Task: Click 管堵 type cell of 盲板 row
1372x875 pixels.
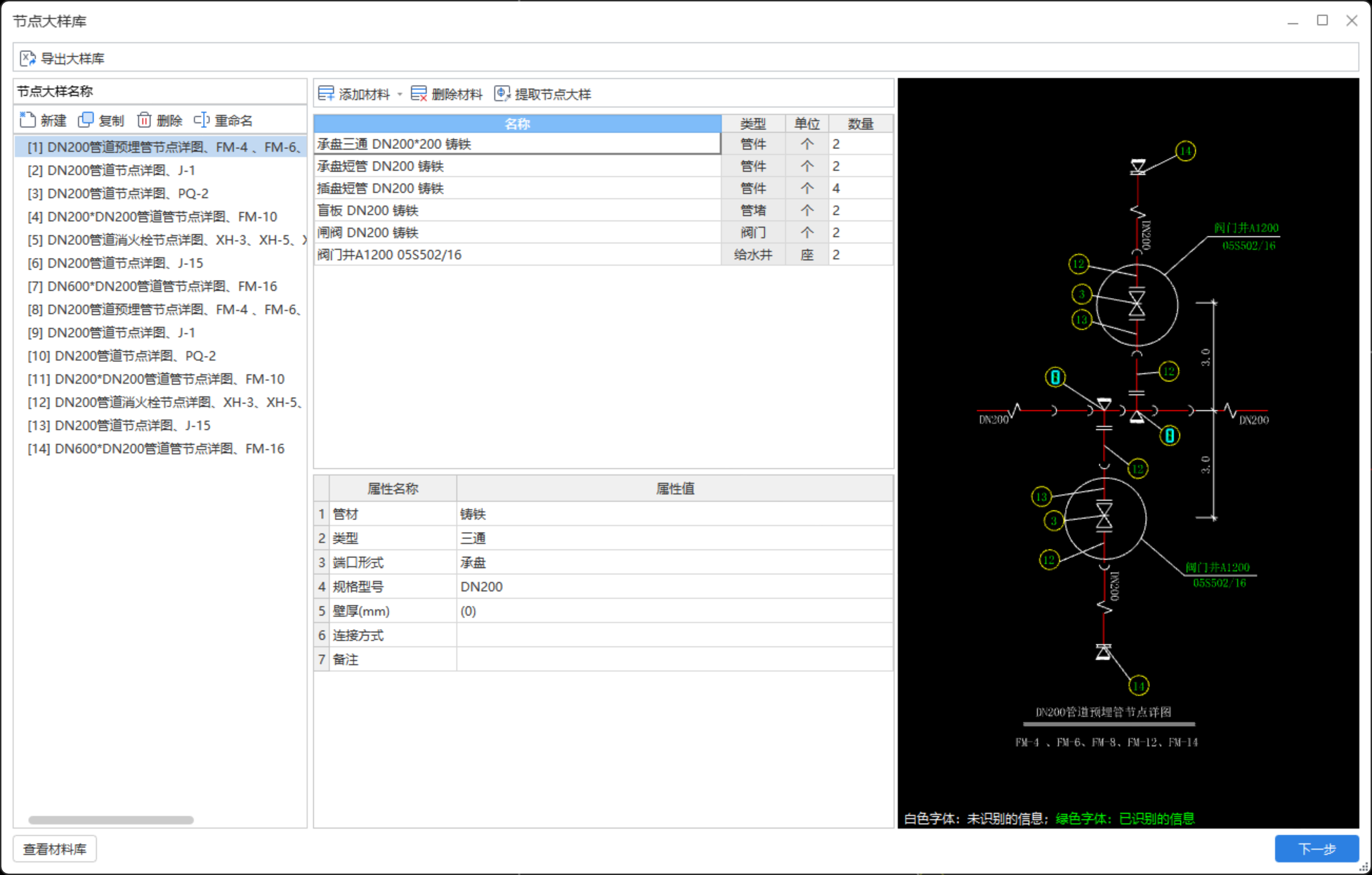Action: [x=753, y=211]
